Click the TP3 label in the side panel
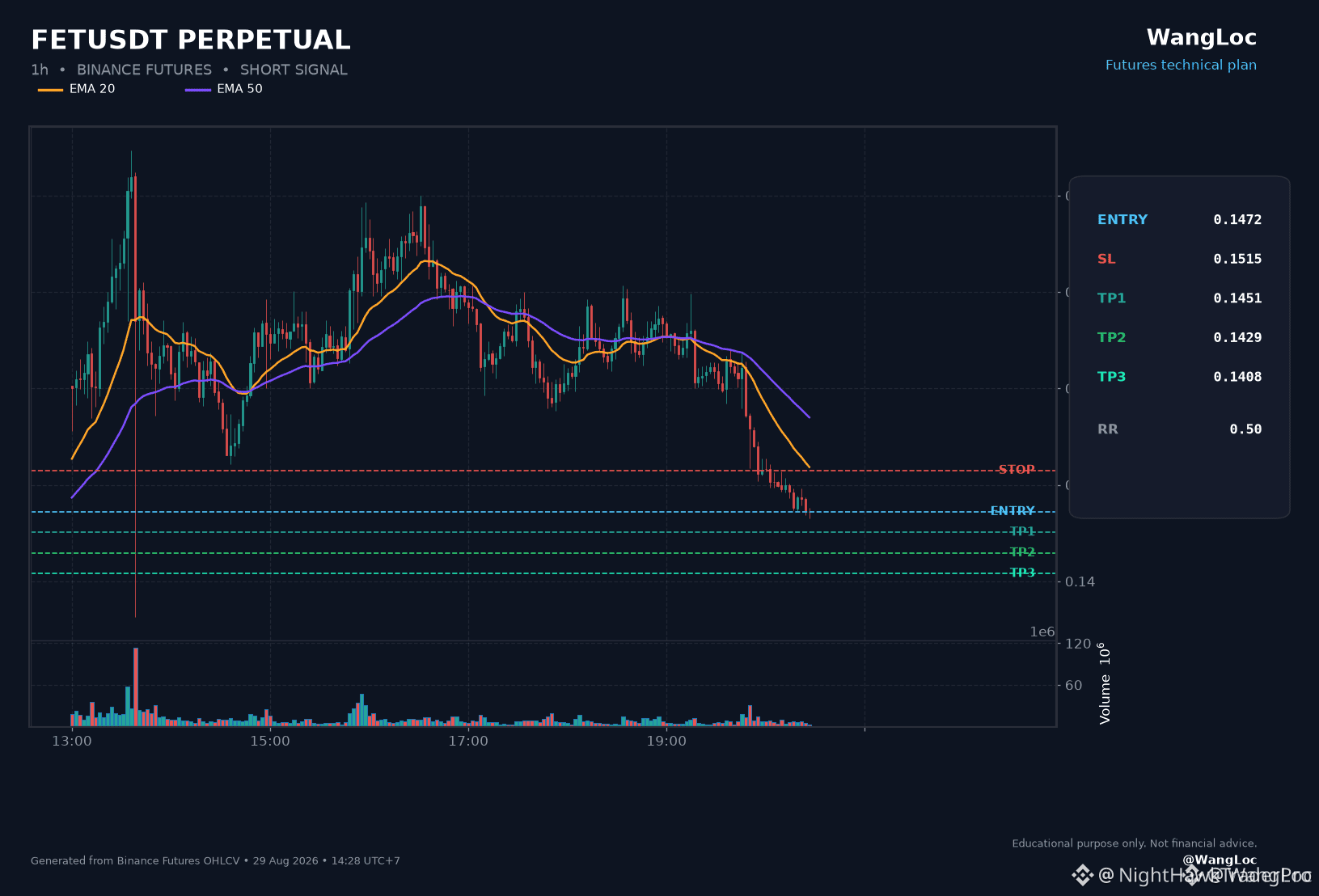The image size is (1319, 896). 1112,377
